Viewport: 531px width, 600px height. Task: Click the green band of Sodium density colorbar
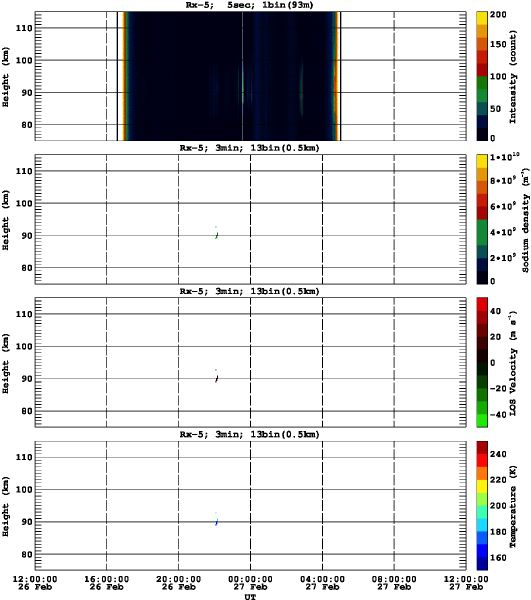(x=482, y=232)
